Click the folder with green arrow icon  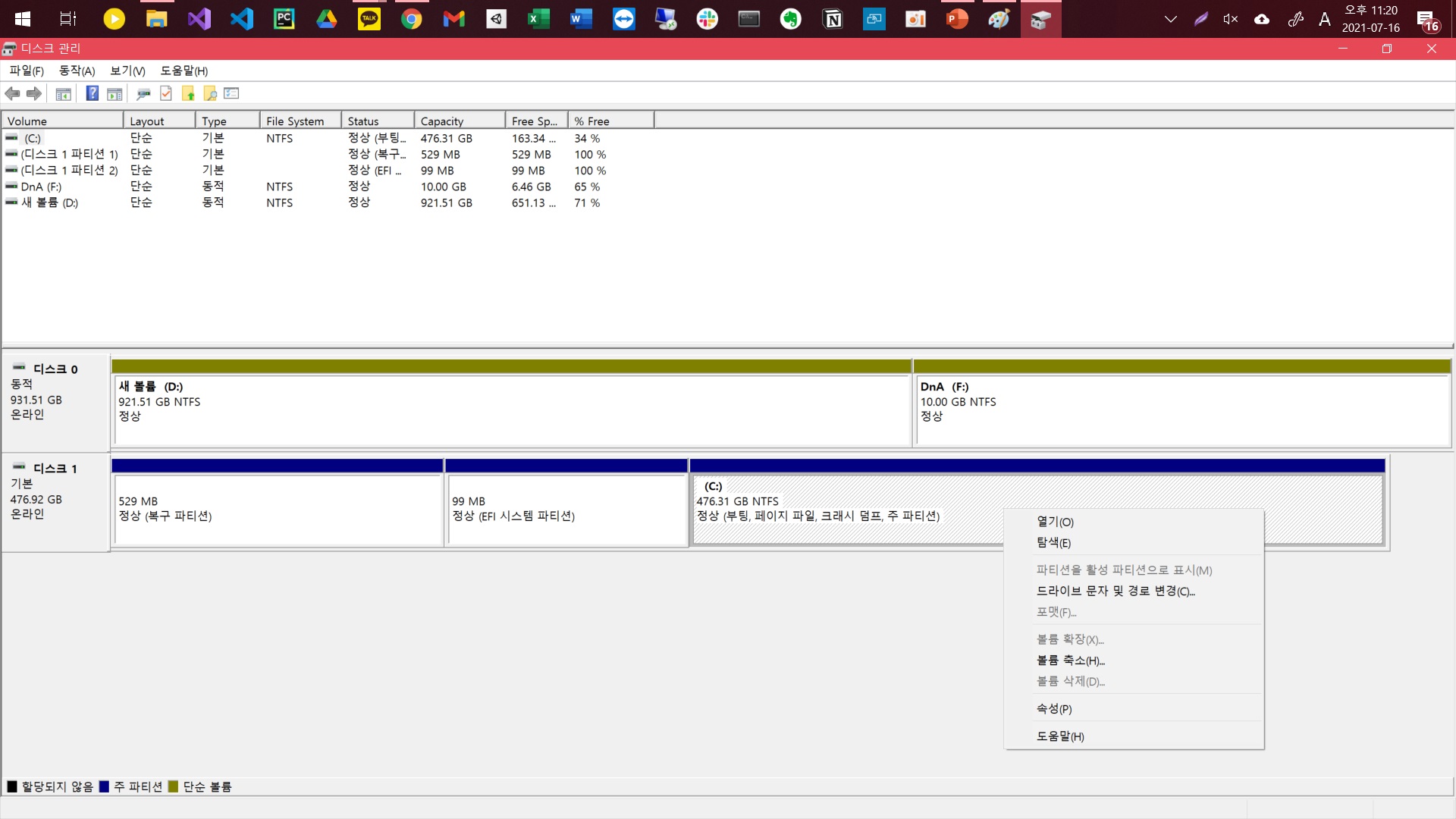pos(188,93)
